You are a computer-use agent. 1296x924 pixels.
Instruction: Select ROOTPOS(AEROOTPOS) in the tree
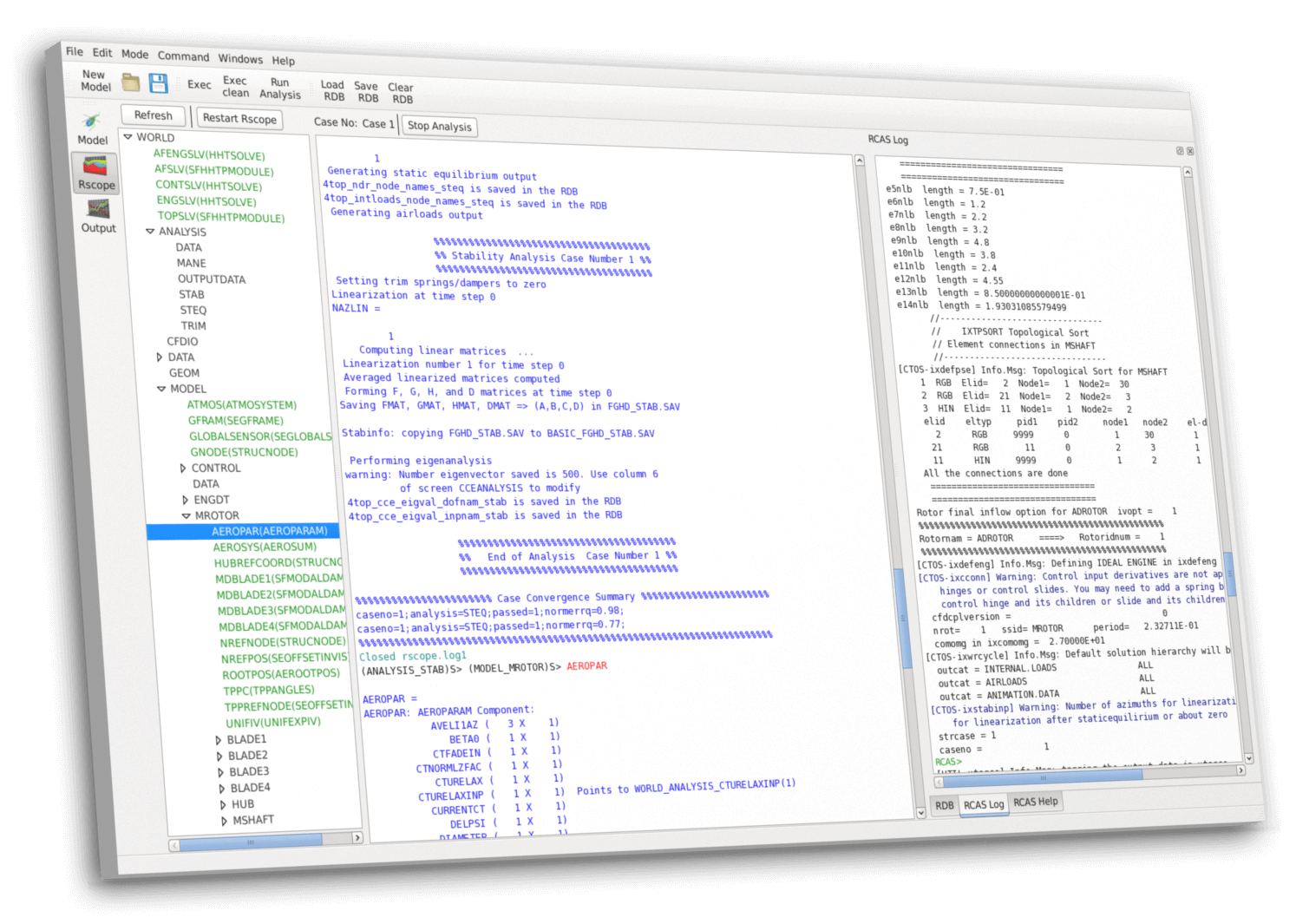[281, 674]
